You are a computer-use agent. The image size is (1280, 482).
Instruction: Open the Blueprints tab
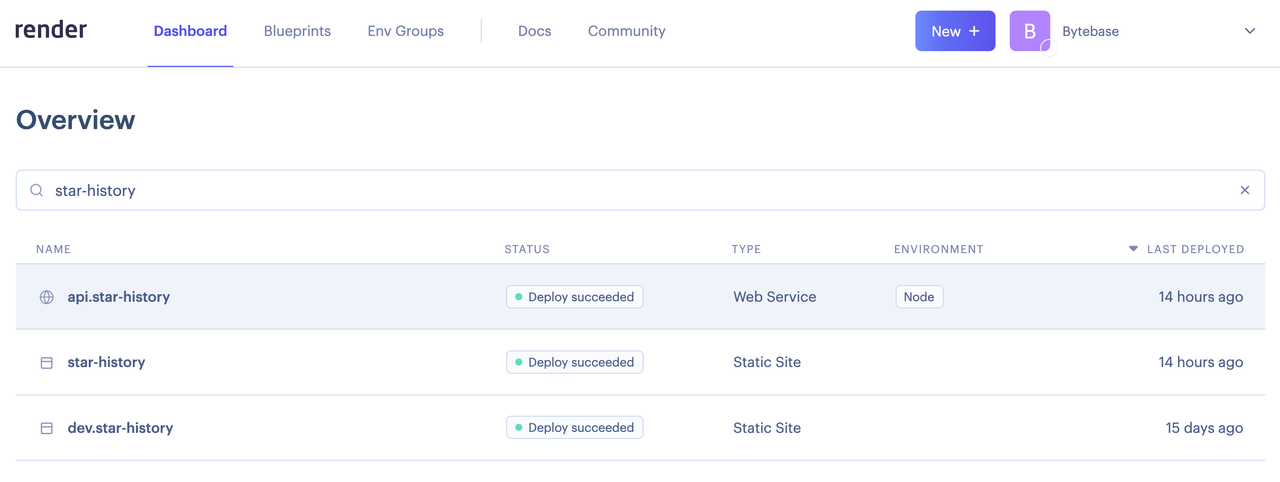(297, 31)
